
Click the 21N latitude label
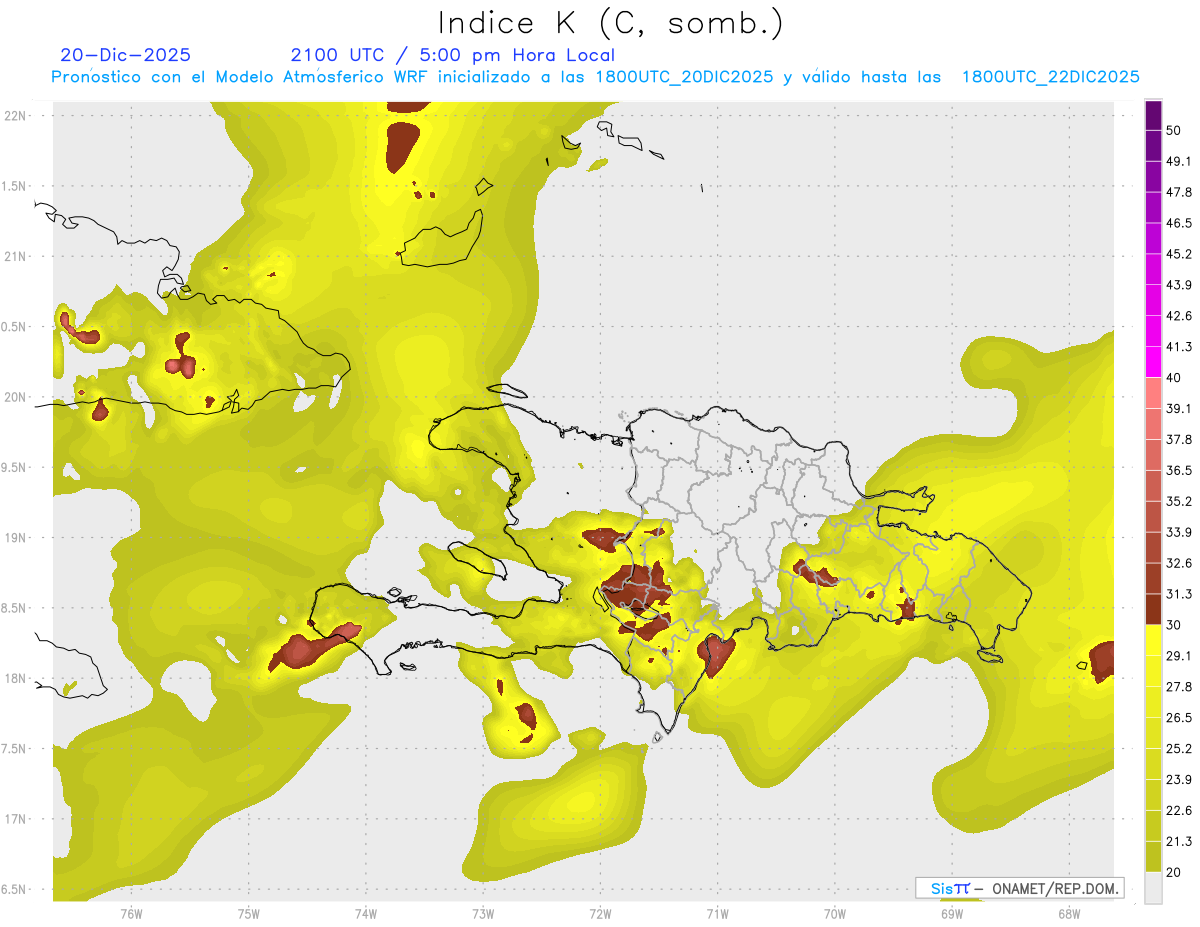(16, 256)
